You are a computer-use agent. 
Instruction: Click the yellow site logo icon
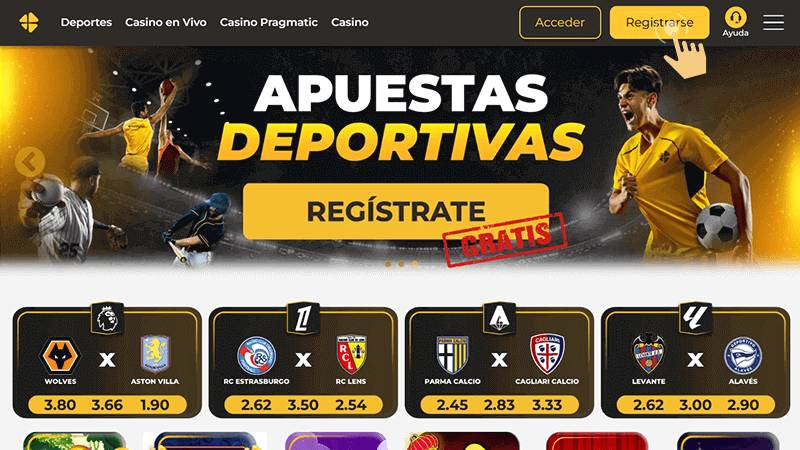pos(29,22)
